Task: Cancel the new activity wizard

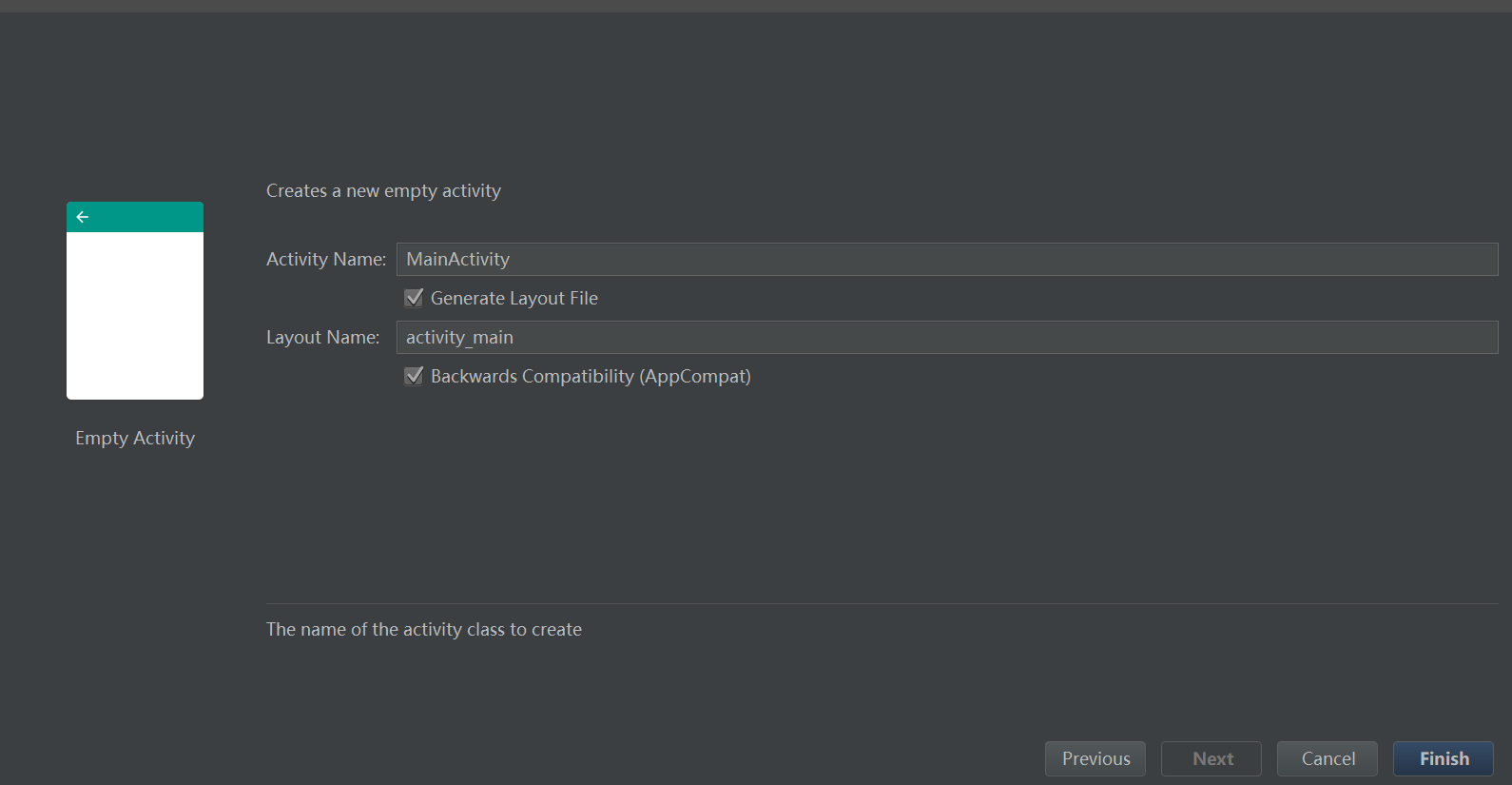Action: [1328, 758]
